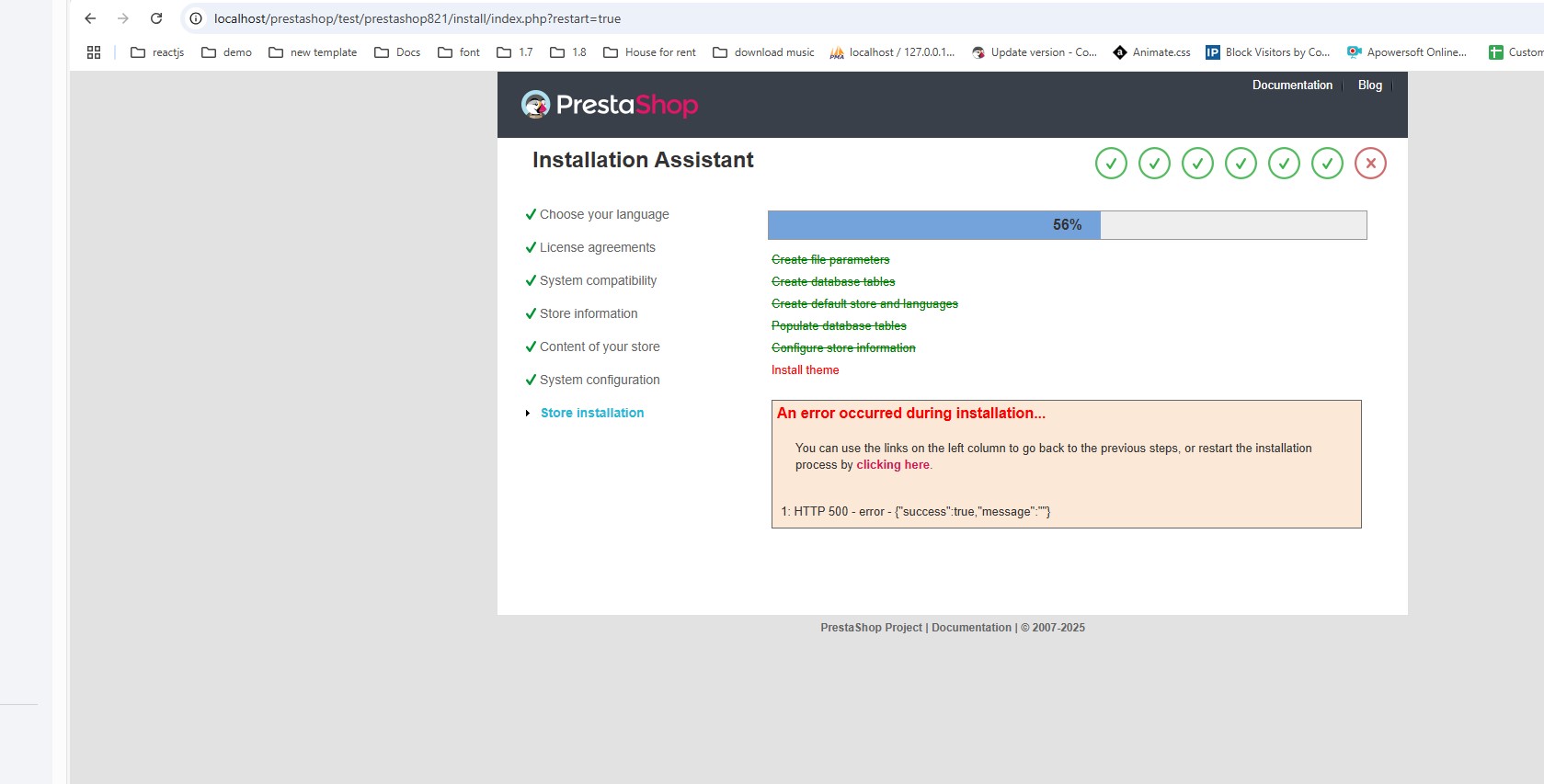This screenshot has height=784, width=1544.
Task: Open the 1.8 bookmark folder
Action: tap(568, 52)
